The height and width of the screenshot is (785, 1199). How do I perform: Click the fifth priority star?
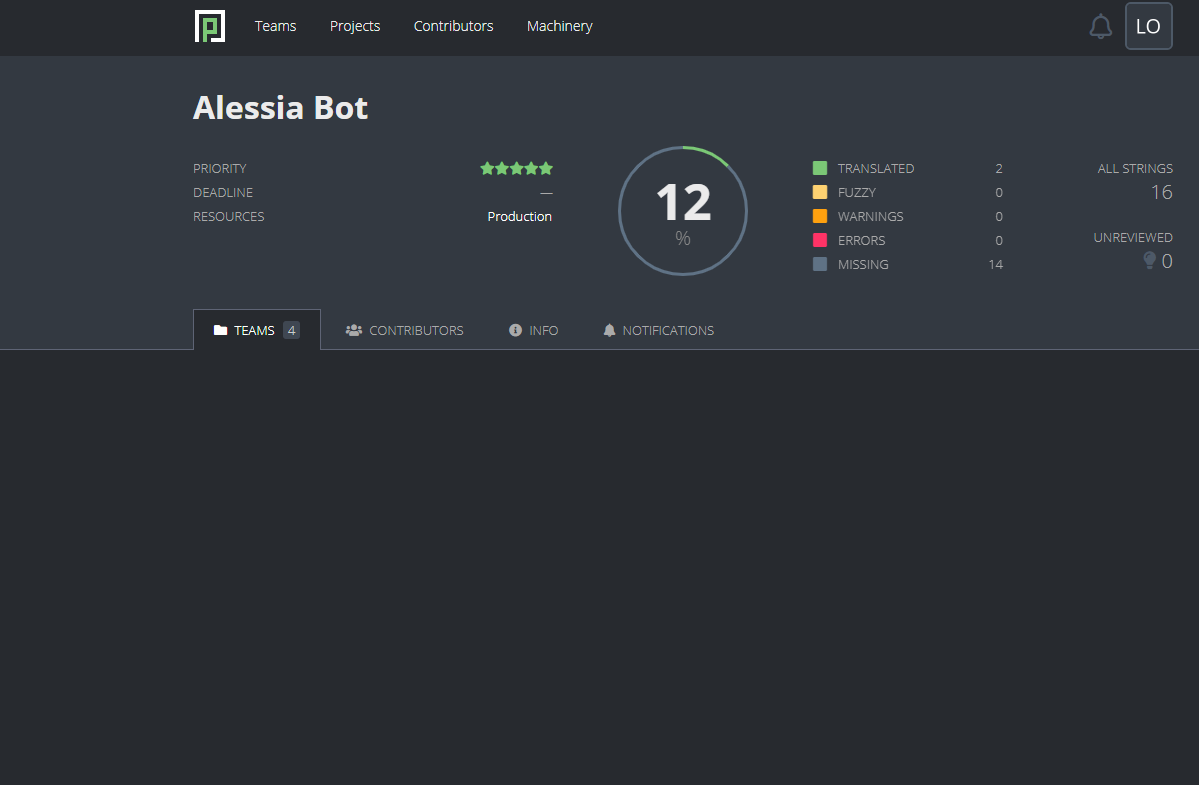(546, 168)
